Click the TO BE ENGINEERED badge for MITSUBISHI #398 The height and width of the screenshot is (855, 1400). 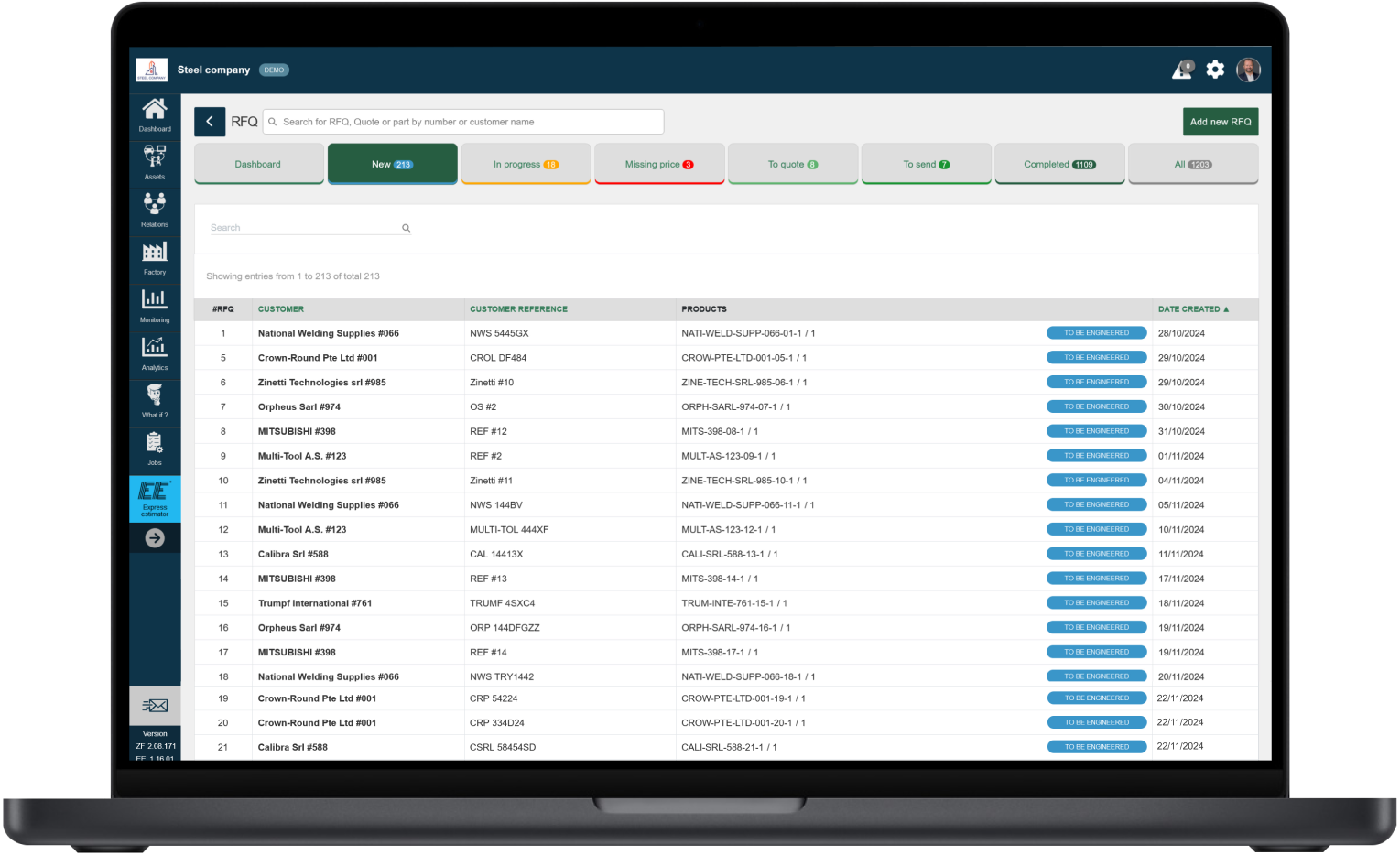pyautogui.click(x=1096, y=430)
